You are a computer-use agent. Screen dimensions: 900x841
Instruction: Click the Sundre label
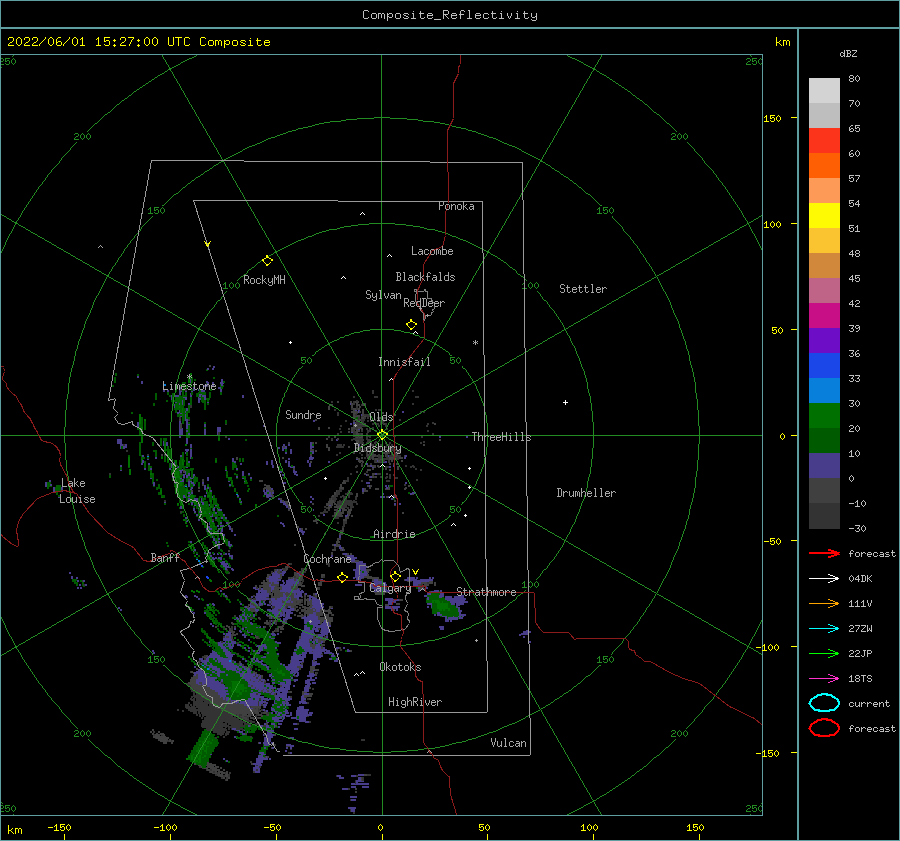[303, 414]
